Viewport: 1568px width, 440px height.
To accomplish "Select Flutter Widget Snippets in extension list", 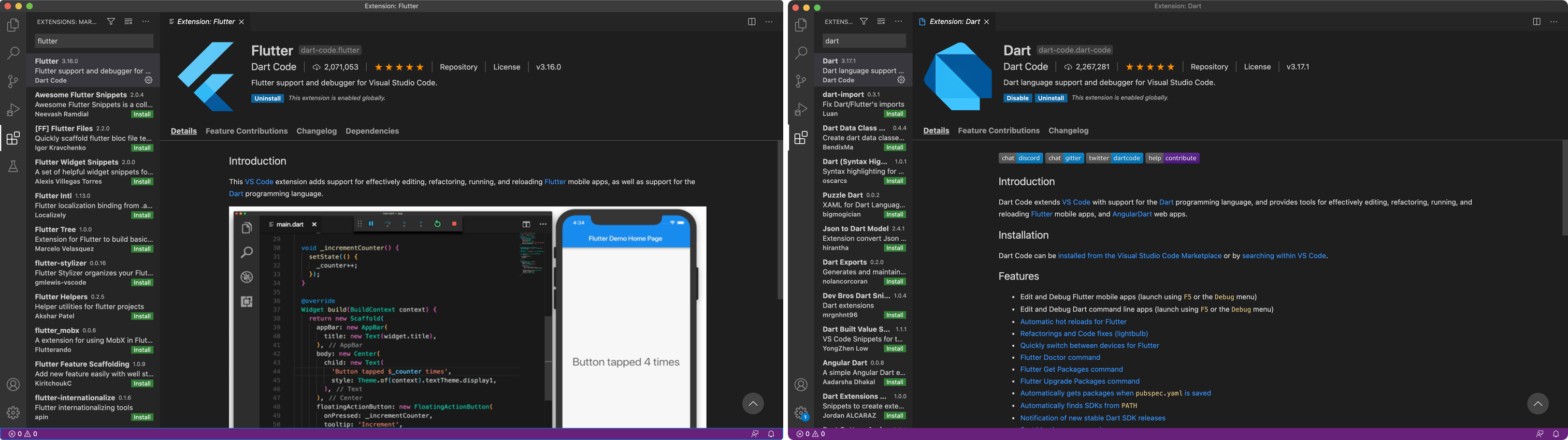I will click(93, 172).
